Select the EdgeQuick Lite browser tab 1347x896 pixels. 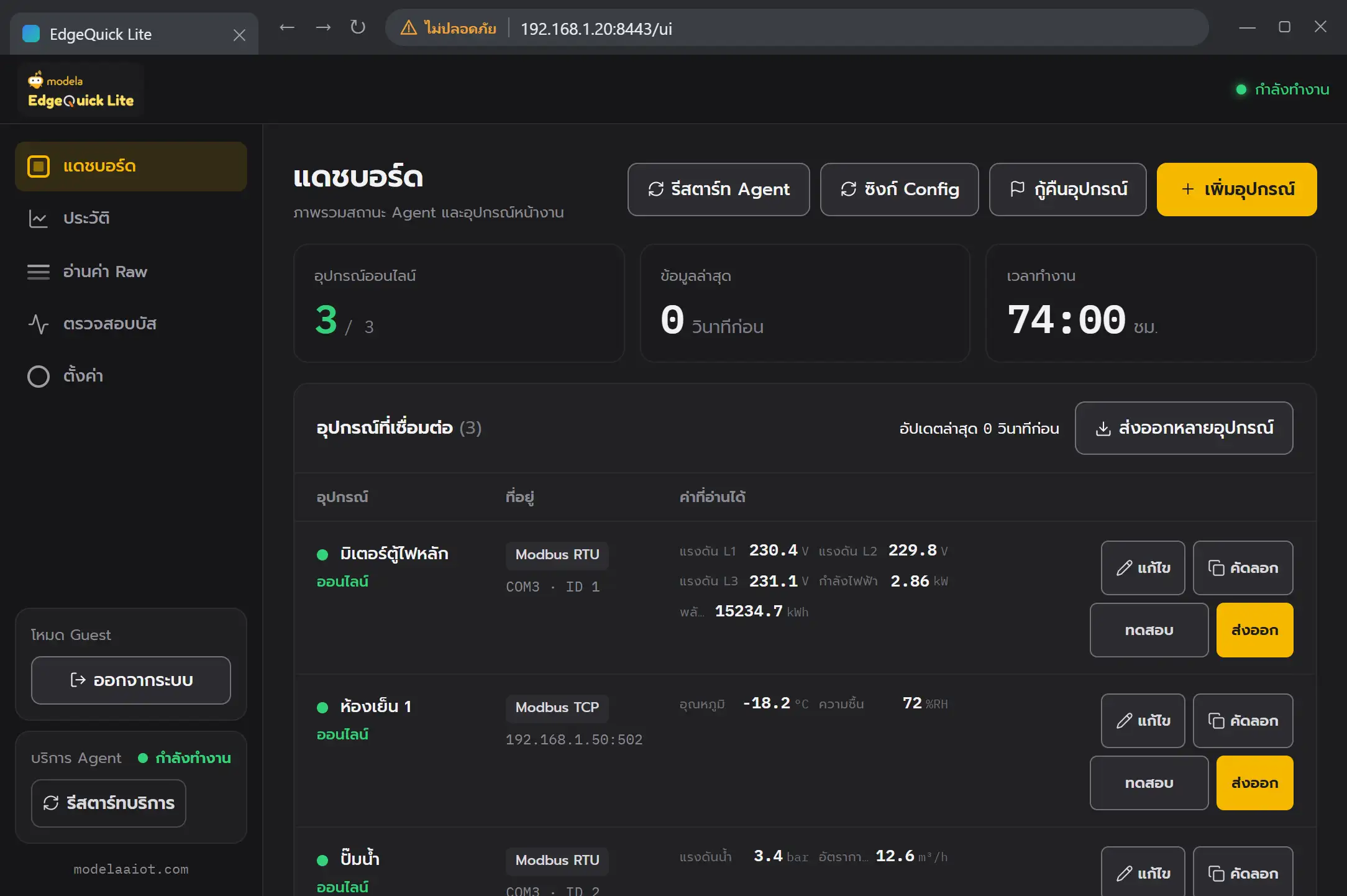pos(134,34)
